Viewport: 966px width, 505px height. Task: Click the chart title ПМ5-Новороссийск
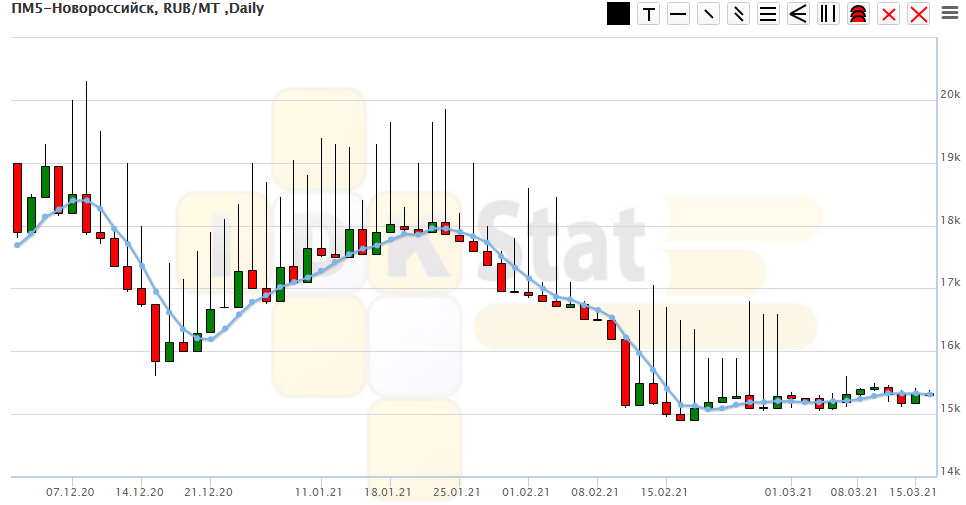78,9
